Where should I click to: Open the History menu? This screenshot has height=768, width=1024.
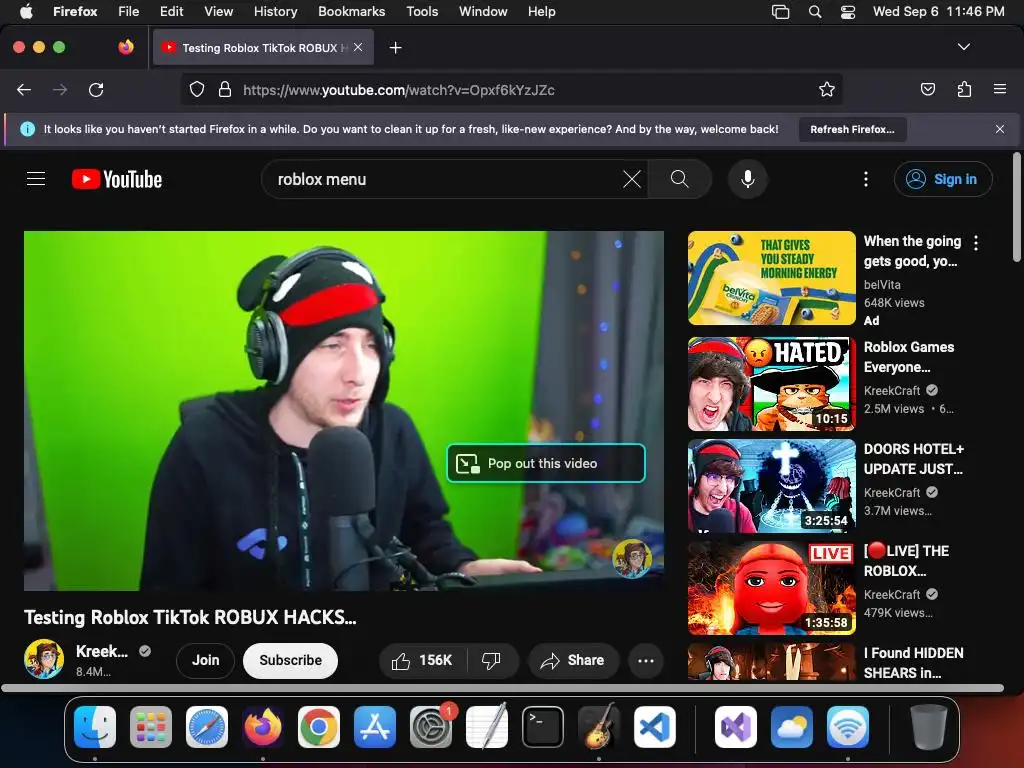[x=276, y=11]
